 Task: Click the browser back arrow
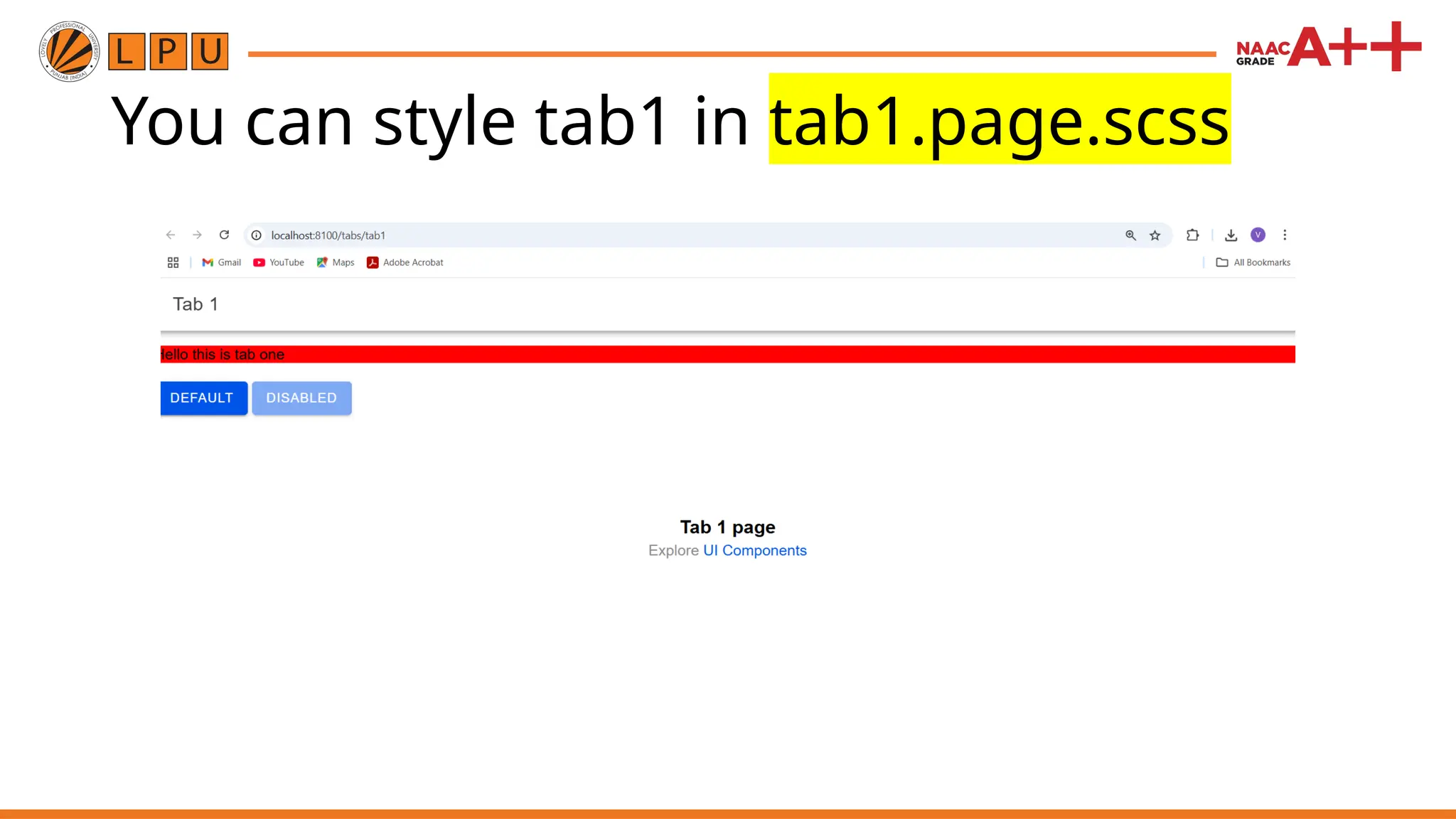pyautogui.click(x=171, y=235)
